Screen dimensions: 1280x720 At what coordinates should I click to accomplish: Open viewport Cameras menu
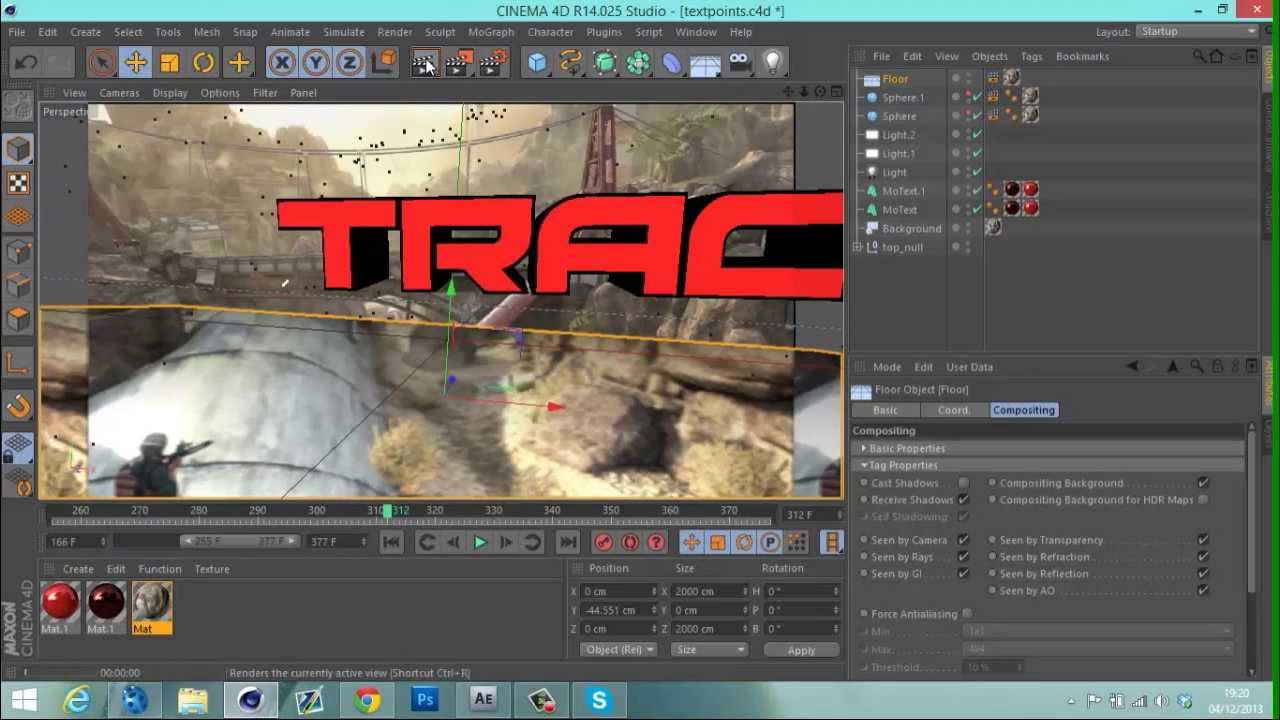119,93
